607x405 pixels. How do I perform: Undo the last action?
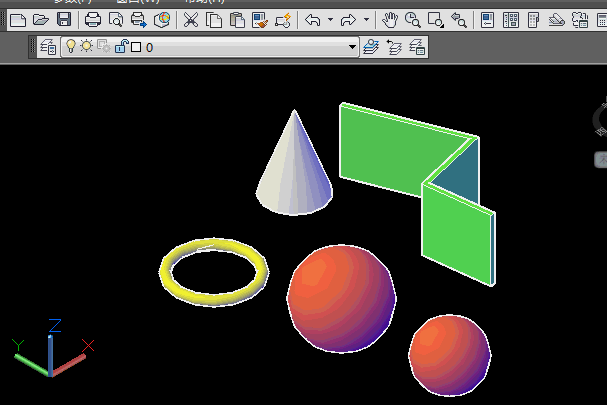(x=313, y=20)
